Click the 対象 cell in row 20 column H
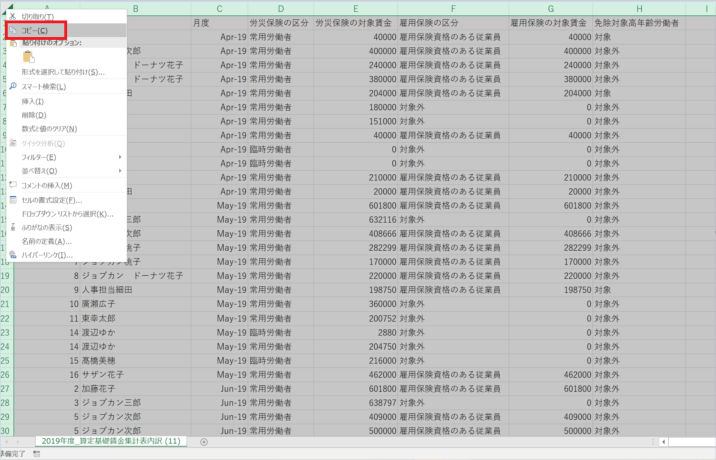Viewport: 716px width, 460px height. 639,290
